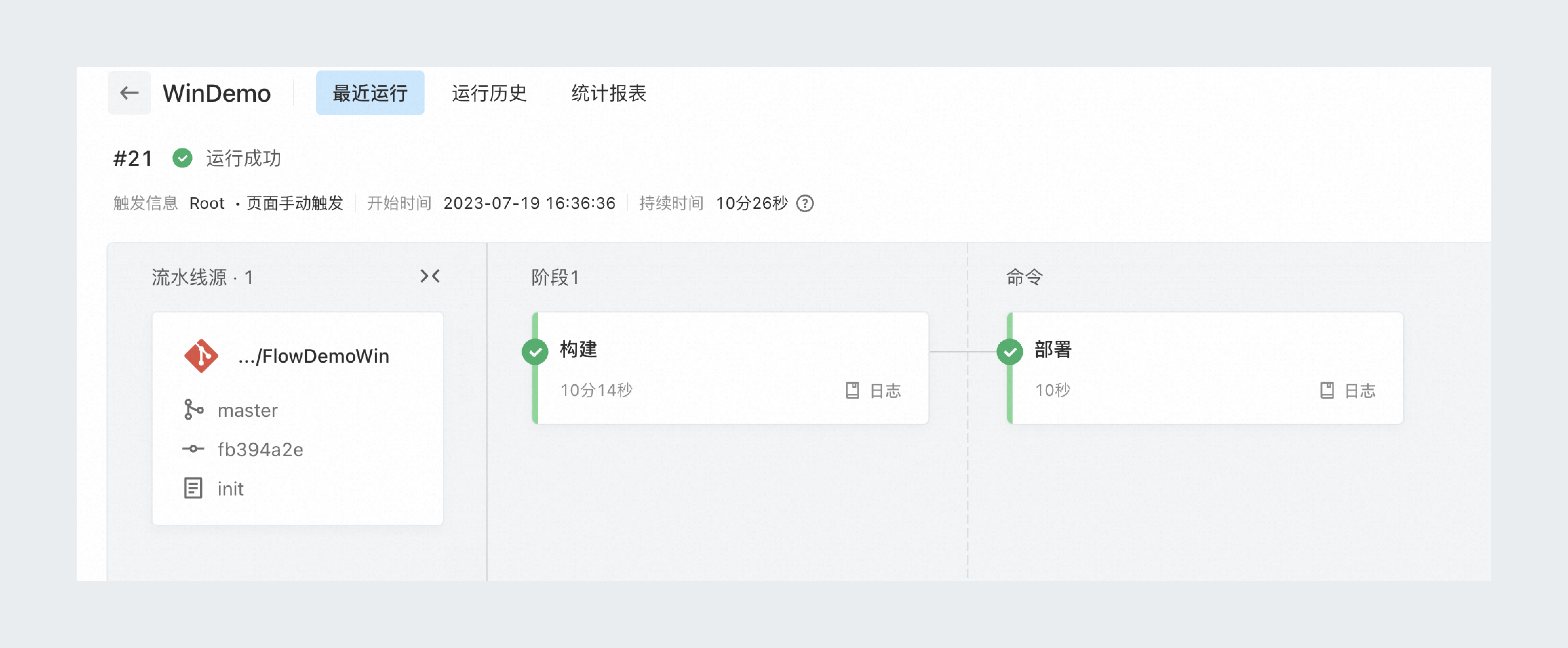Open the 统计报表 tab
This screenshot has width=1568, height=648.
coord(608,93)
